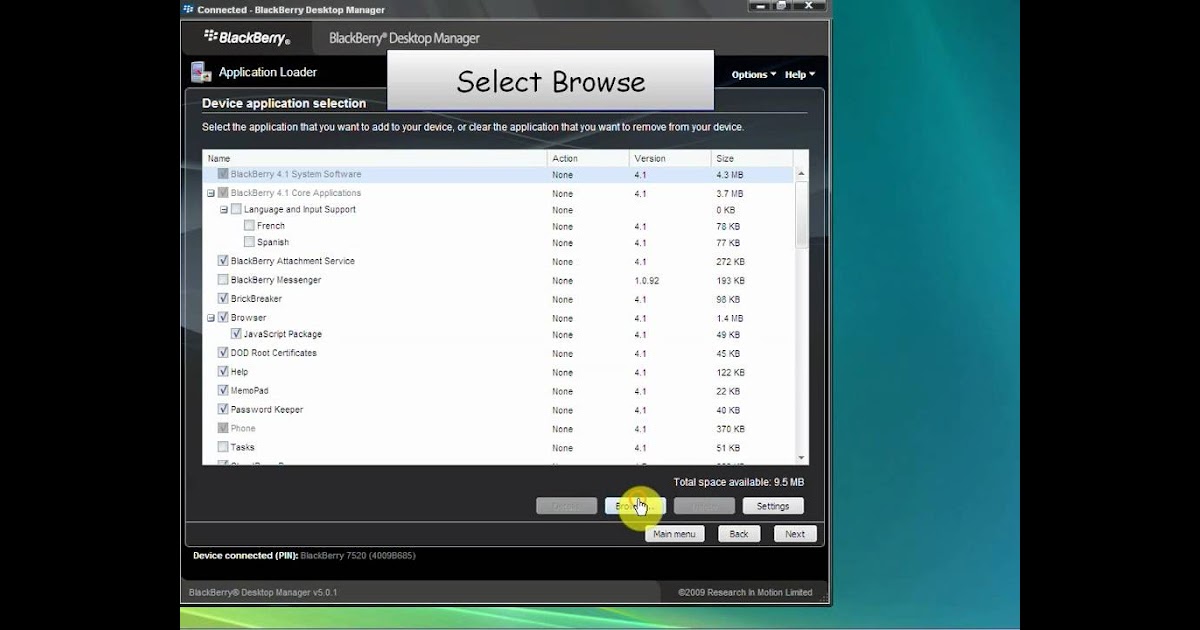Enable the French language checkbox
Viewport: 1200px width, 630px height.
click(249, 226)
